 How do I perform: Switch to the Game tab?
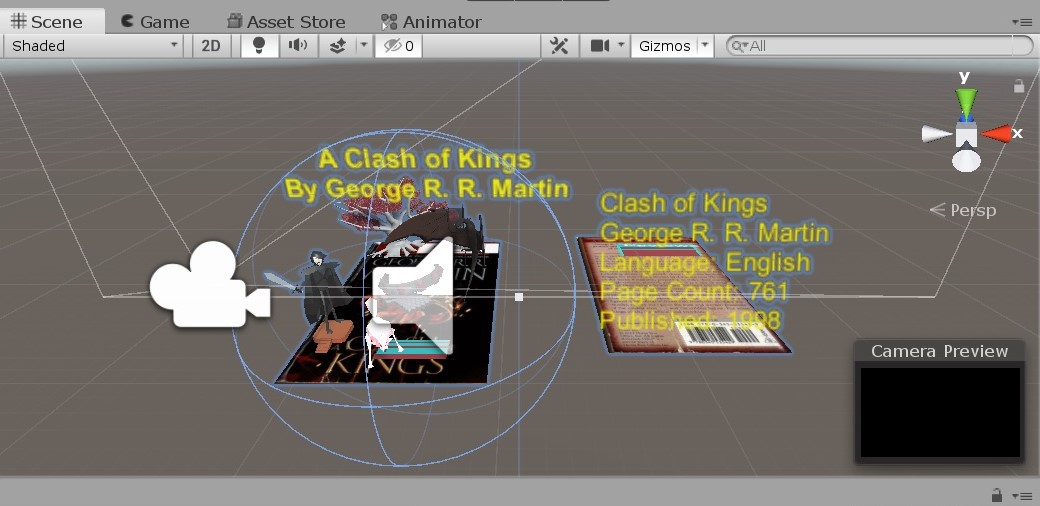click(x=156, y=21)
